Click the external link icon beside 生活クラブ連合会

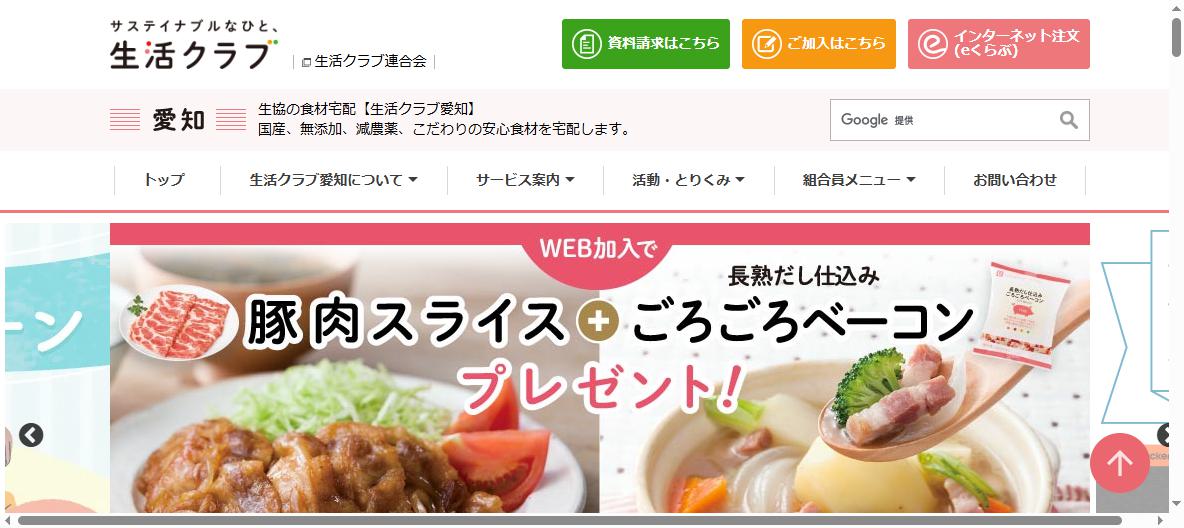[307, 63]
